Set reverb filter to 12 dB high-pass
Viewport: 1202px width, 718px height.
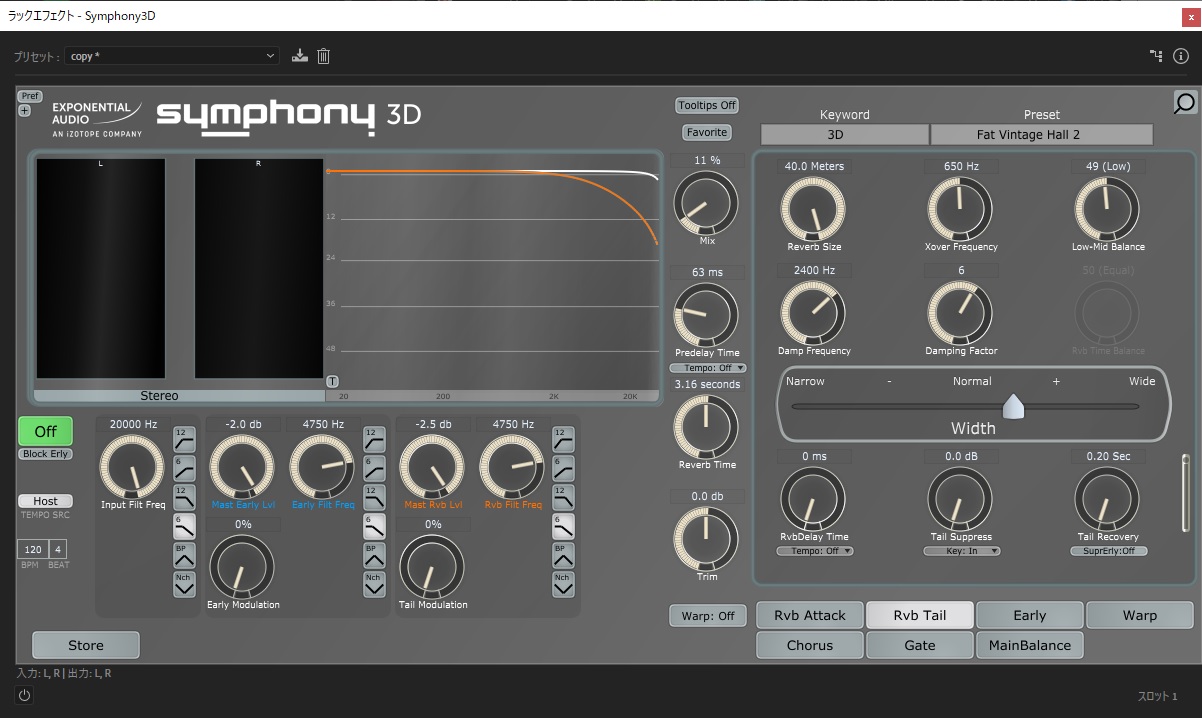(x=564, y=438)
